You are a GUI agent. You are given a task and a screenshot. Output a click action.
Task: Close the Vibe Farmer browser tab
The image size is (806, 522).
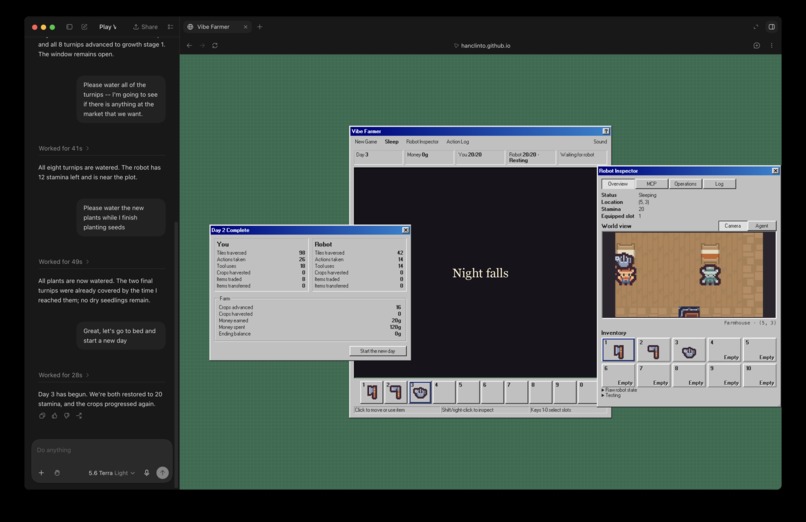click(x=245, y=27)
